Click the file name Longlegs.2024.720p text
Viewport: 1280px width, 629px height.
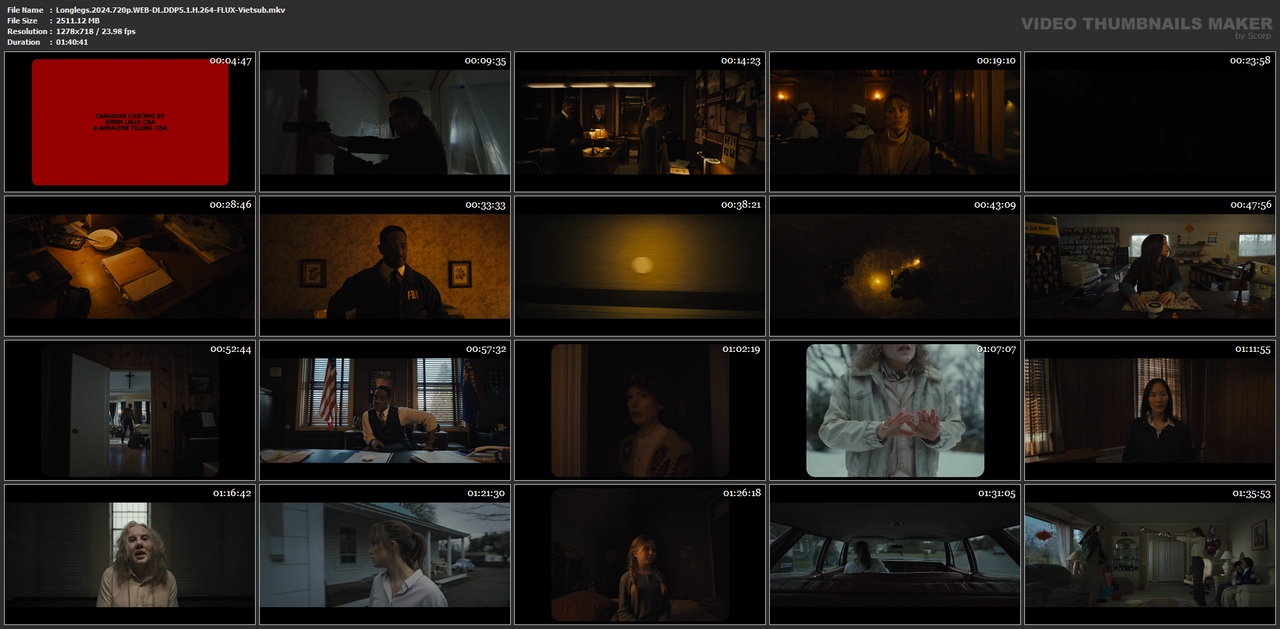click(x=170, y=9)
